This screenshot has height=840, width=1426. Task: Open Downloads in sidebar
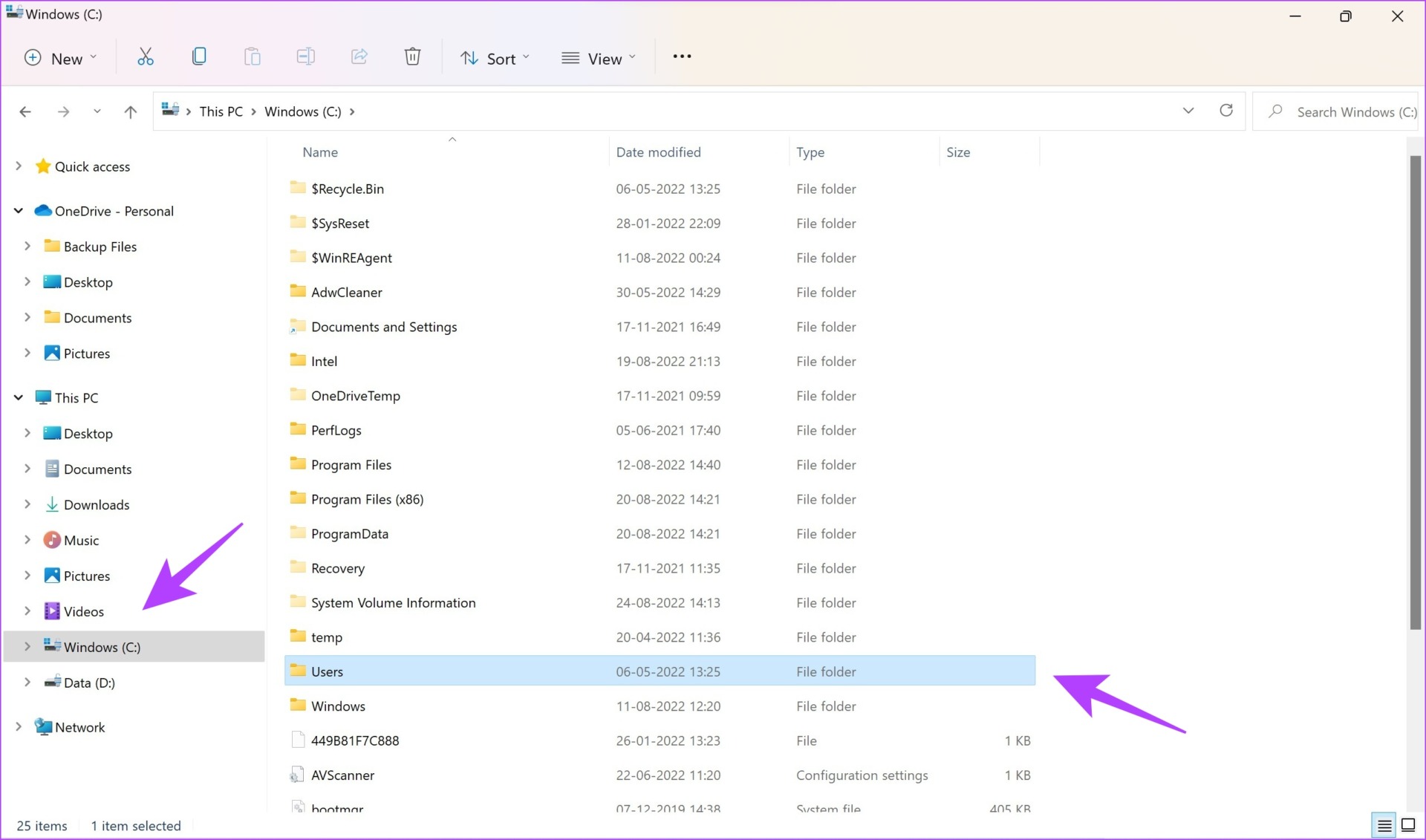click(x=97, y=505)
